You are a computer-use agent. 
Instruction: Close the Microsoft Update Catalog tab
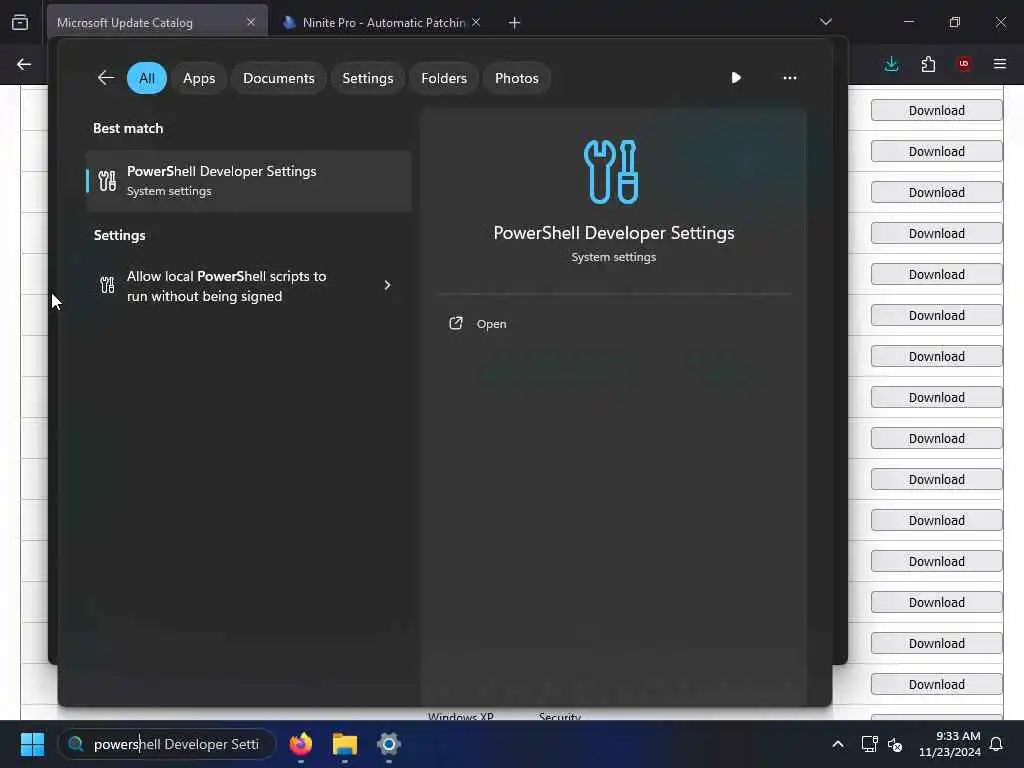251,22
